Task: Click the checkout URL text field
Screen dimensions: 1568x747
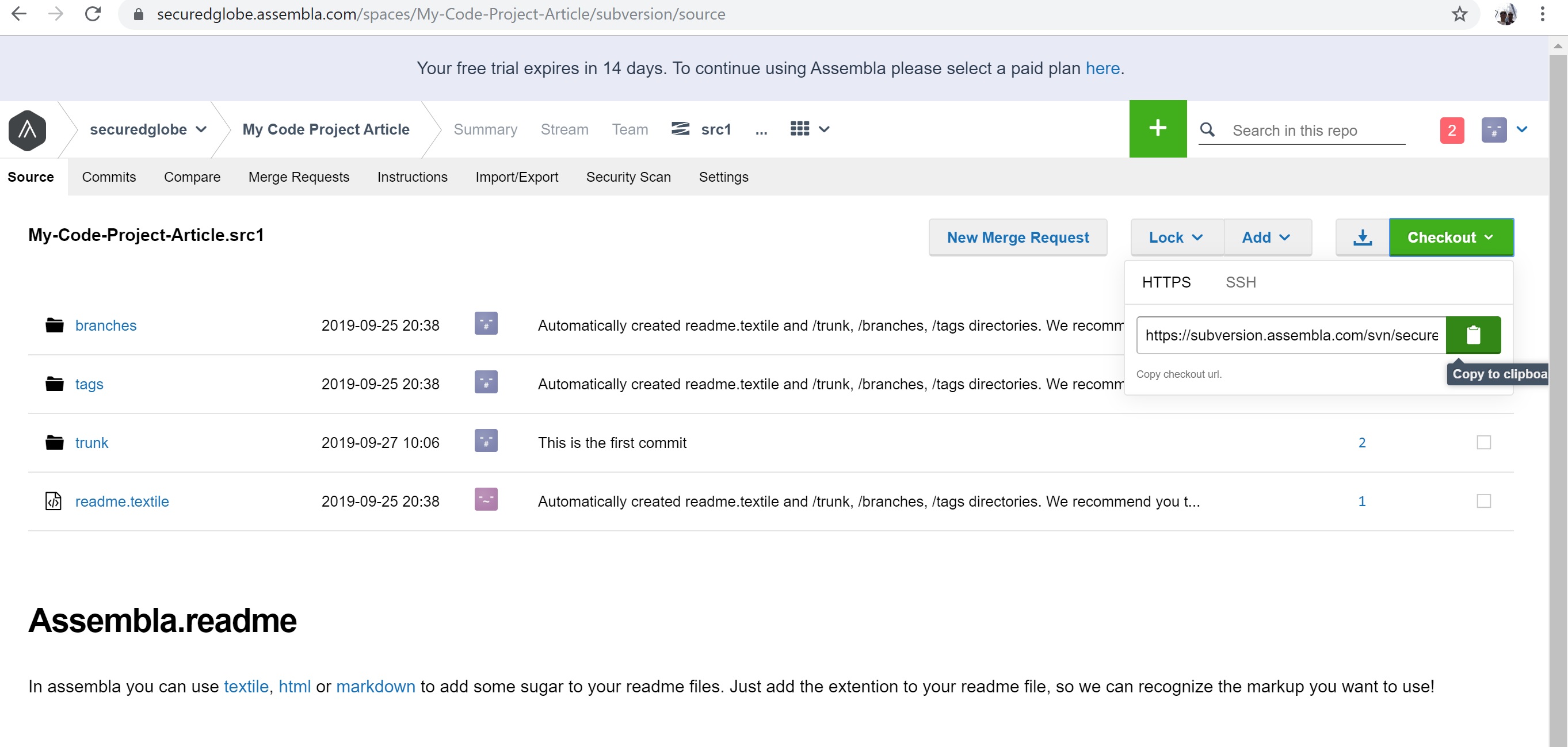Action: coord(1291,335)
